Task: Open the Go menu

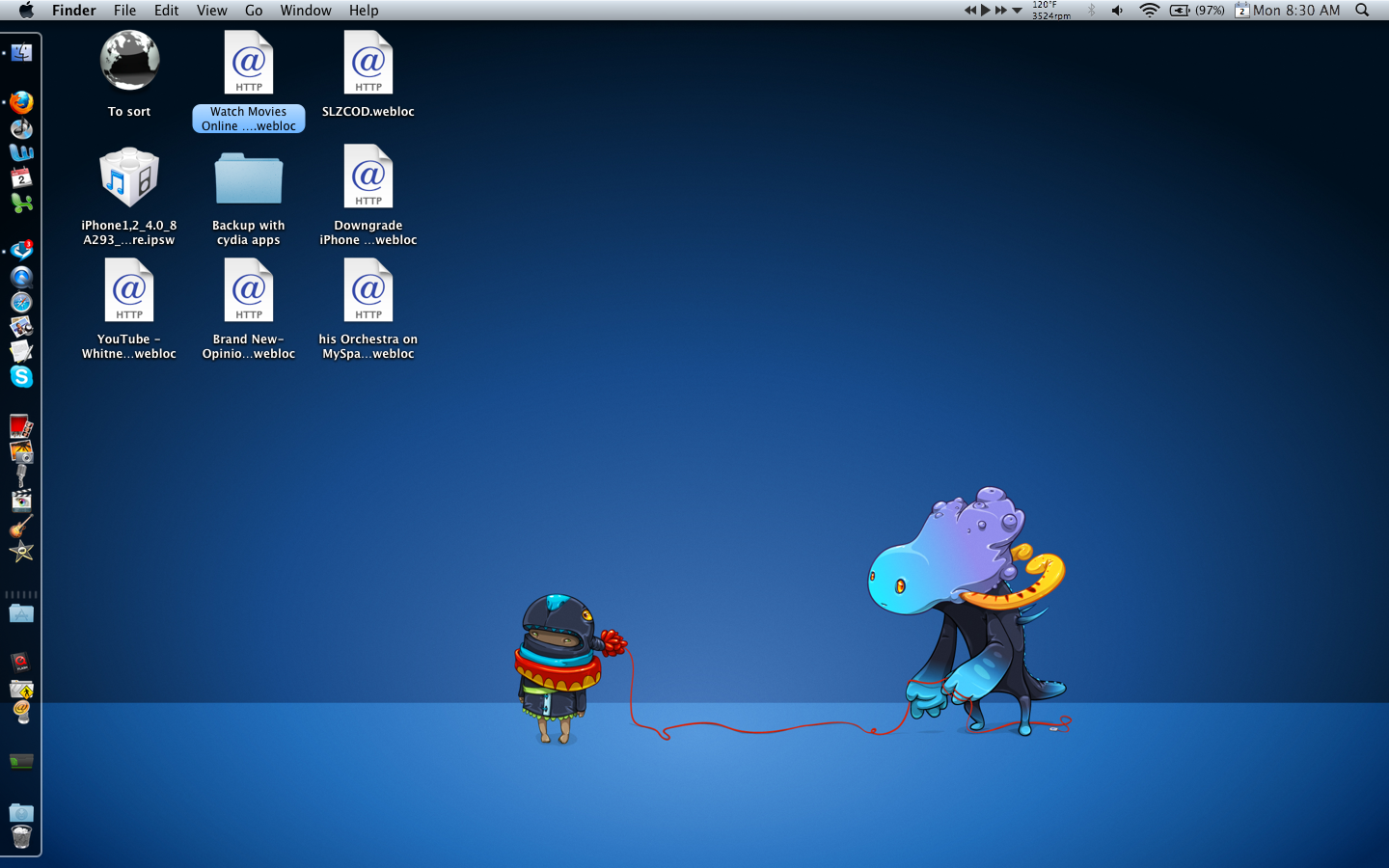Action: tap(254, 10)
